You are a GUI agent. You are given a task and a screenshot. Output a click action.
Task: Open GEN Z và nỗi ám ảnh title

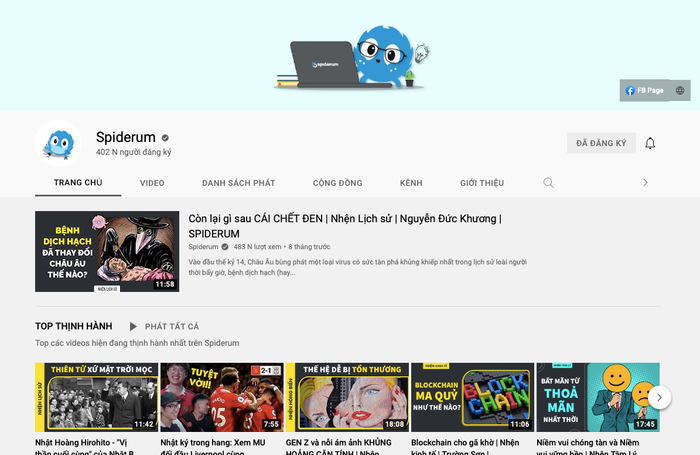pyautogui.click(x=339, y=447)
